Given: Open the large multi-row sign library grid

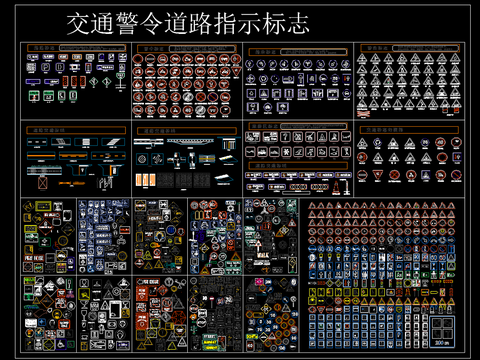Looking at the screenshot, I should tap(382, 275).
